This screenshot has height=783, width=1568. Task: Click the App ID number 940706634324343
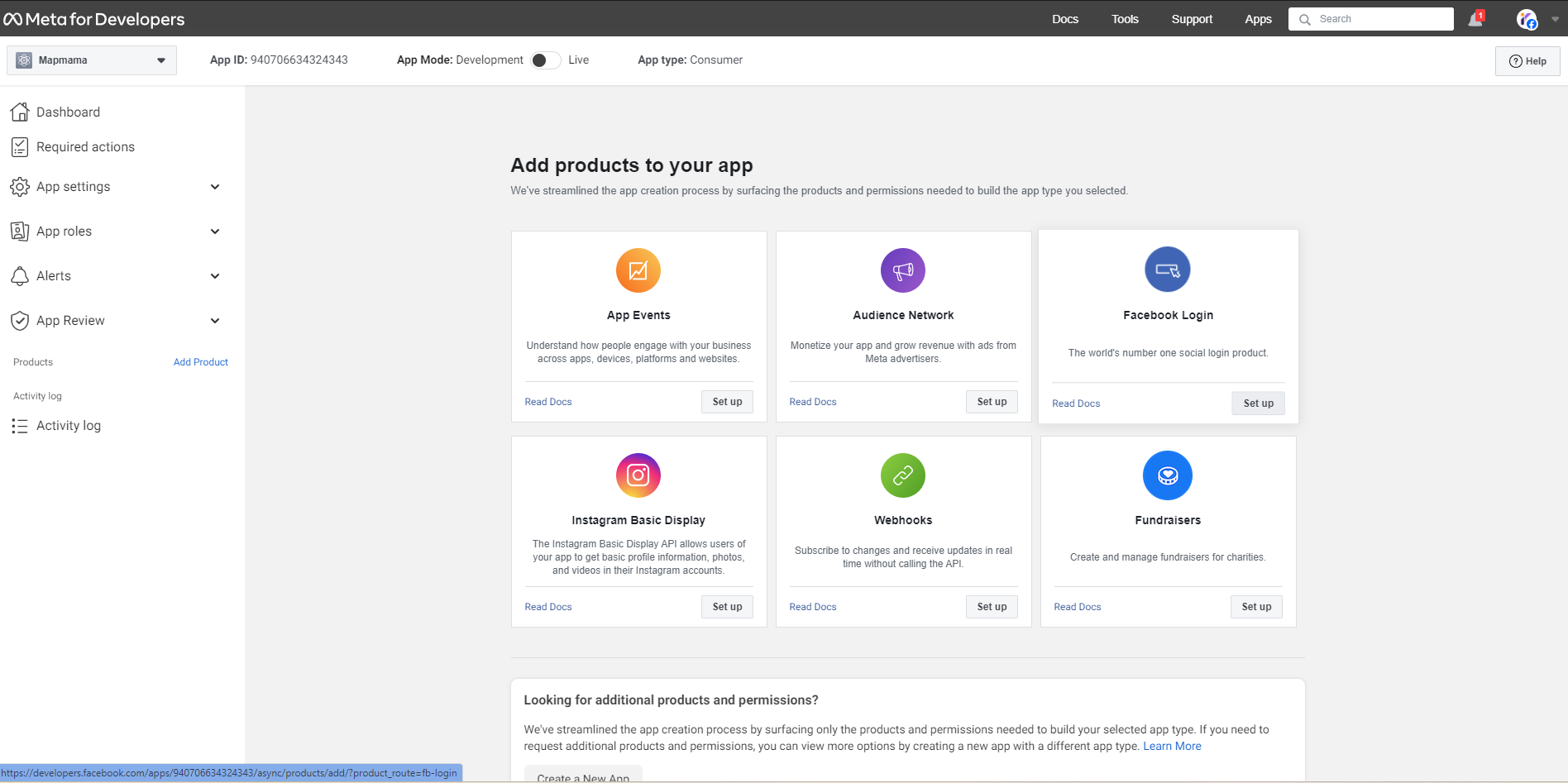[x=299, y=60]
